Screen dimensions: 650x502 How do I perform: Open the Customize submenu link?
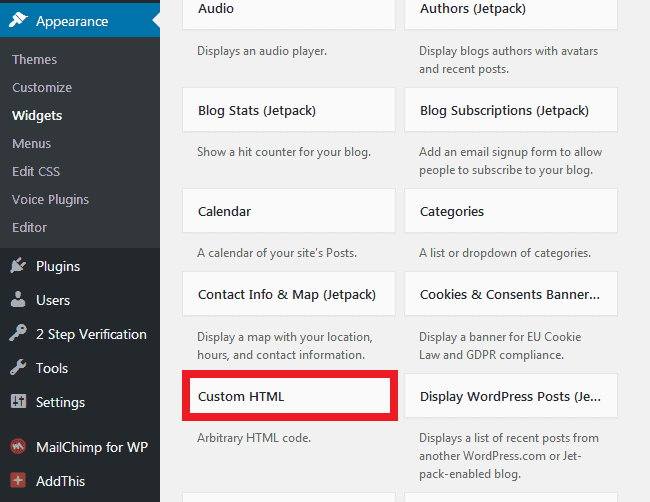click(42, 87)
